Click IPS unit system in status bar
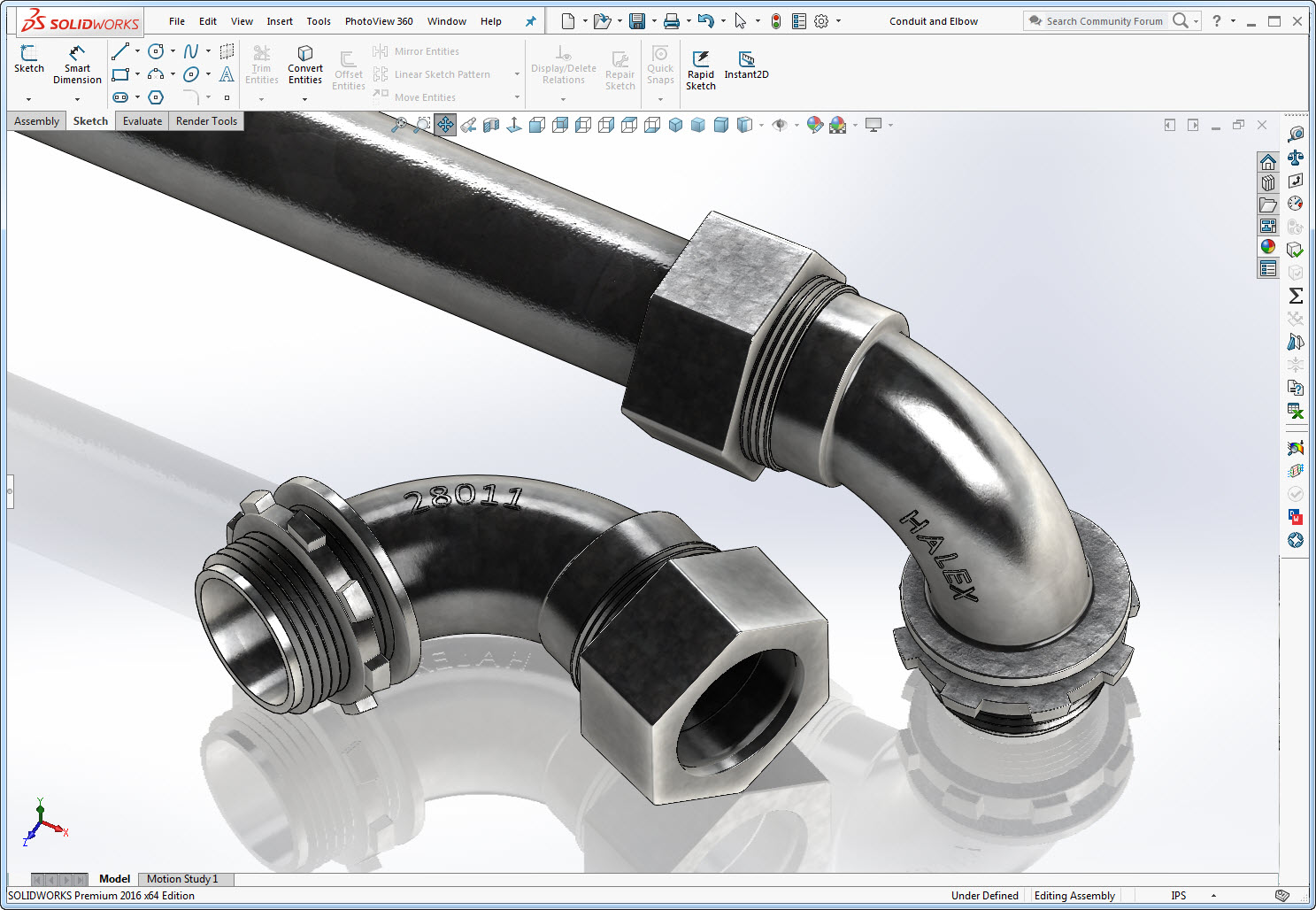The image size is (1316, 910). tap(1179, 896)
